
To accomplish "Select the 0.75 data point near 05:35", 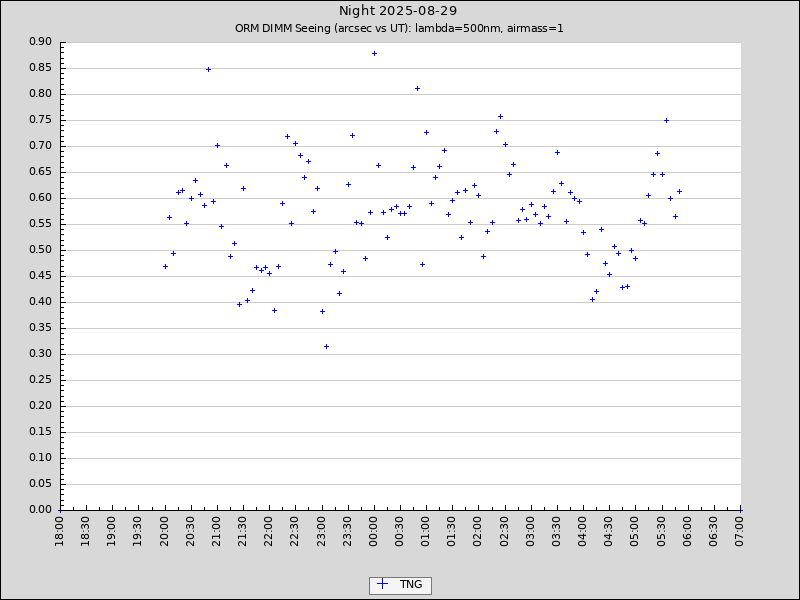I will (666, 120).
